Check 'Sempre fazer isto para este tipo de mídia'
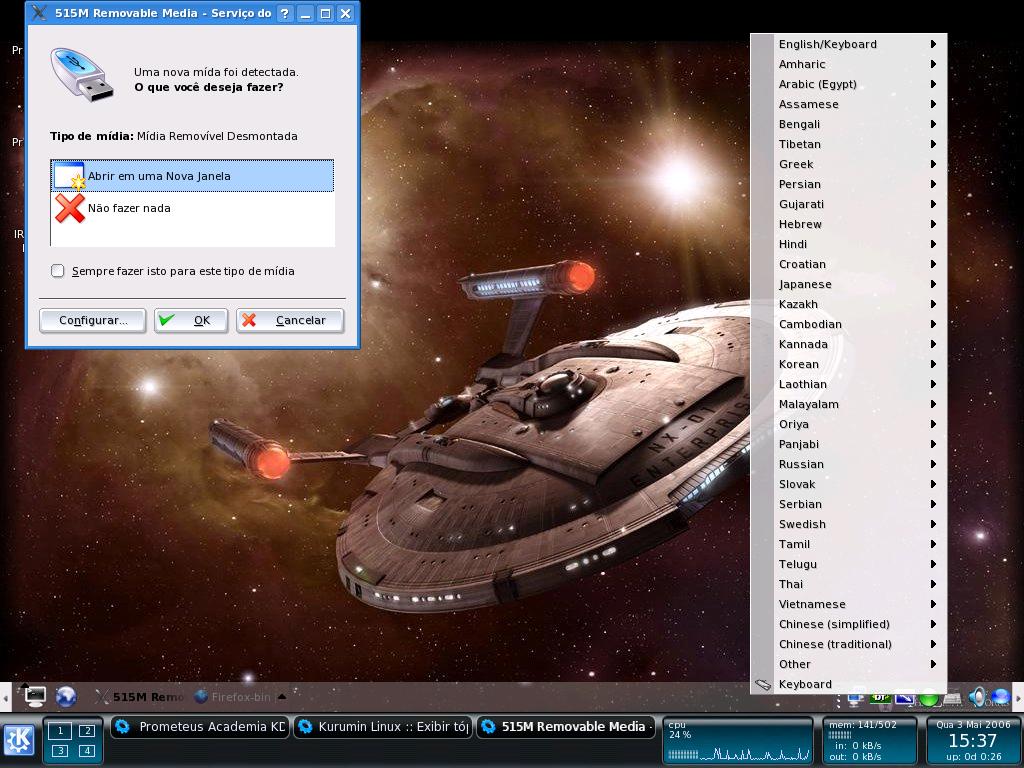Screen dimensions: 1024x768 (57, 271)
